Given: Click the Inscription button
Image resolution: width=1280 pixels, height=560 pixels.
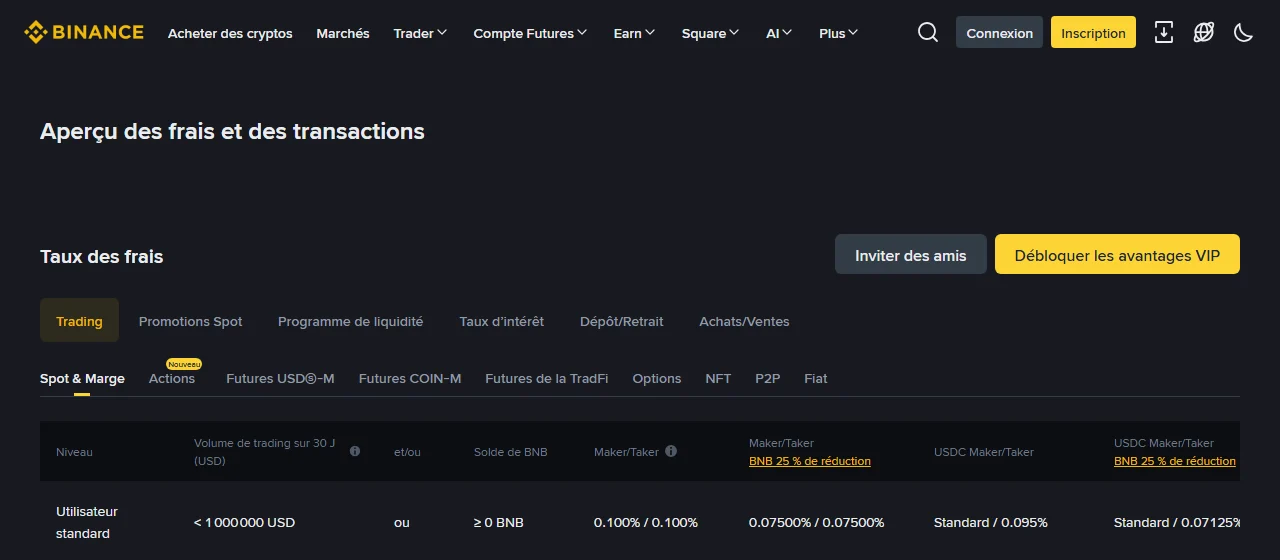Looking at the screenshot, I should pyautogui.click(x=1093, y=32).
